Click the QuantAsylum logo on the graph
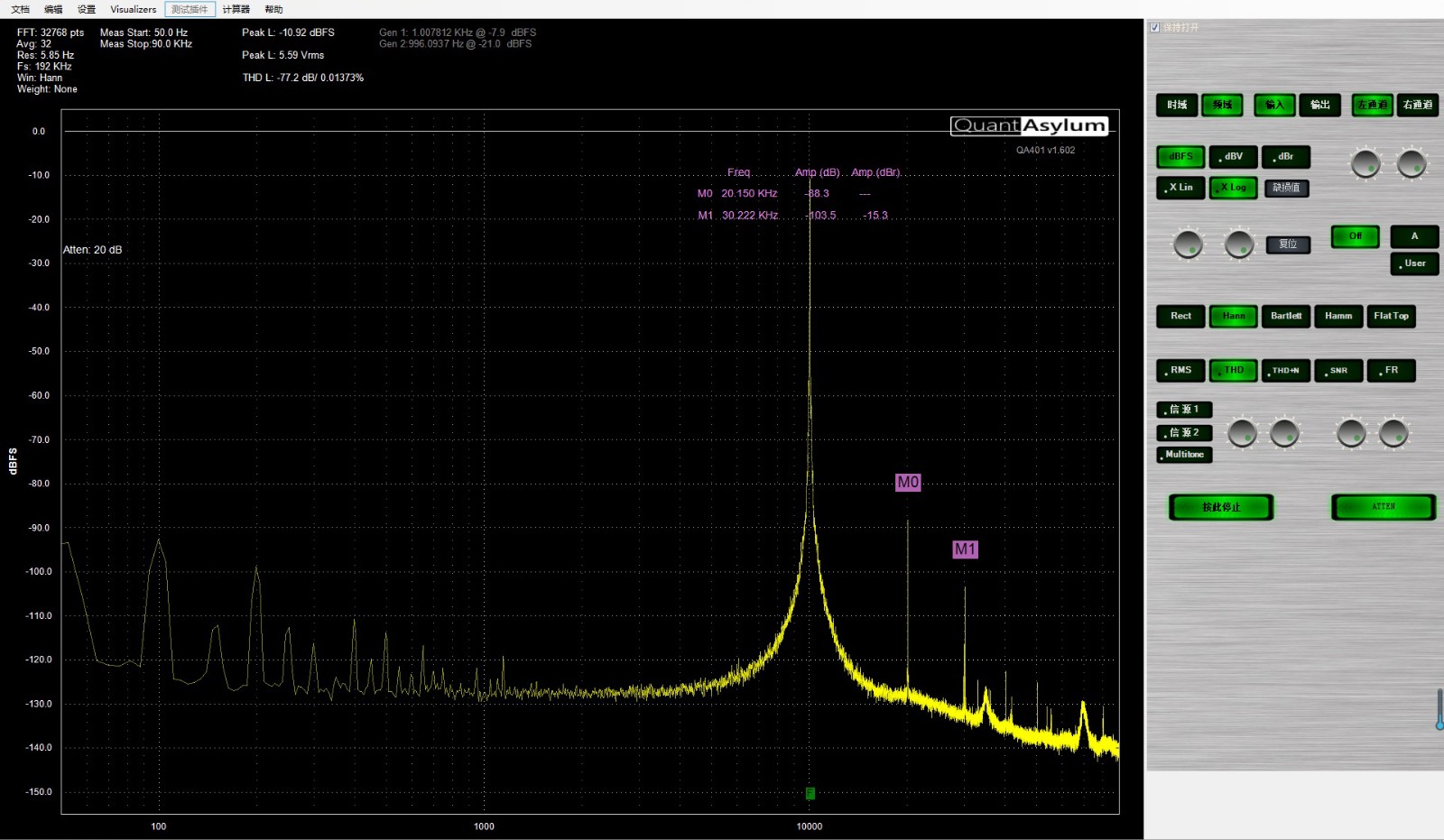This screenshot has width=1444, height=840. click(x=1029, y=126)
